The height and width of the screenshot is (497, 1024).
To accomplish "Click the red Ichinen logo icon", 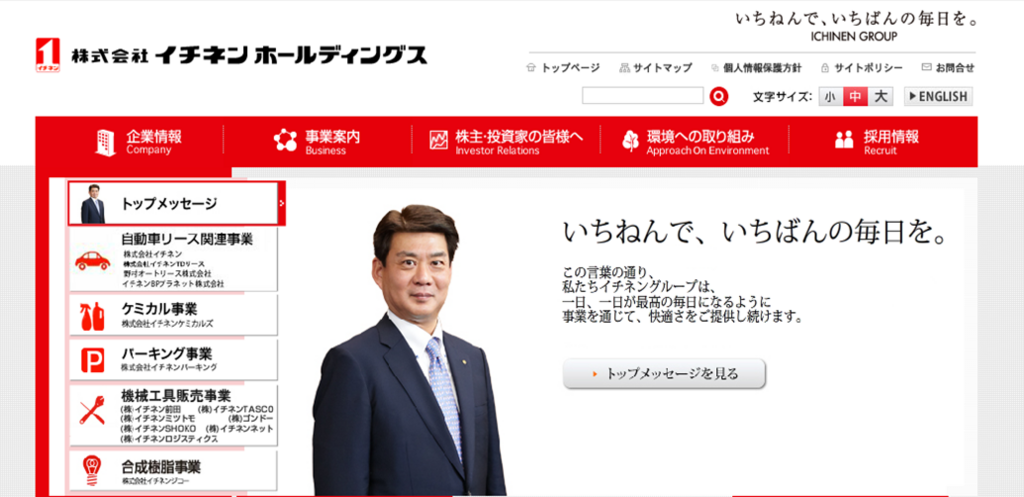I will [x=48, y=55].
